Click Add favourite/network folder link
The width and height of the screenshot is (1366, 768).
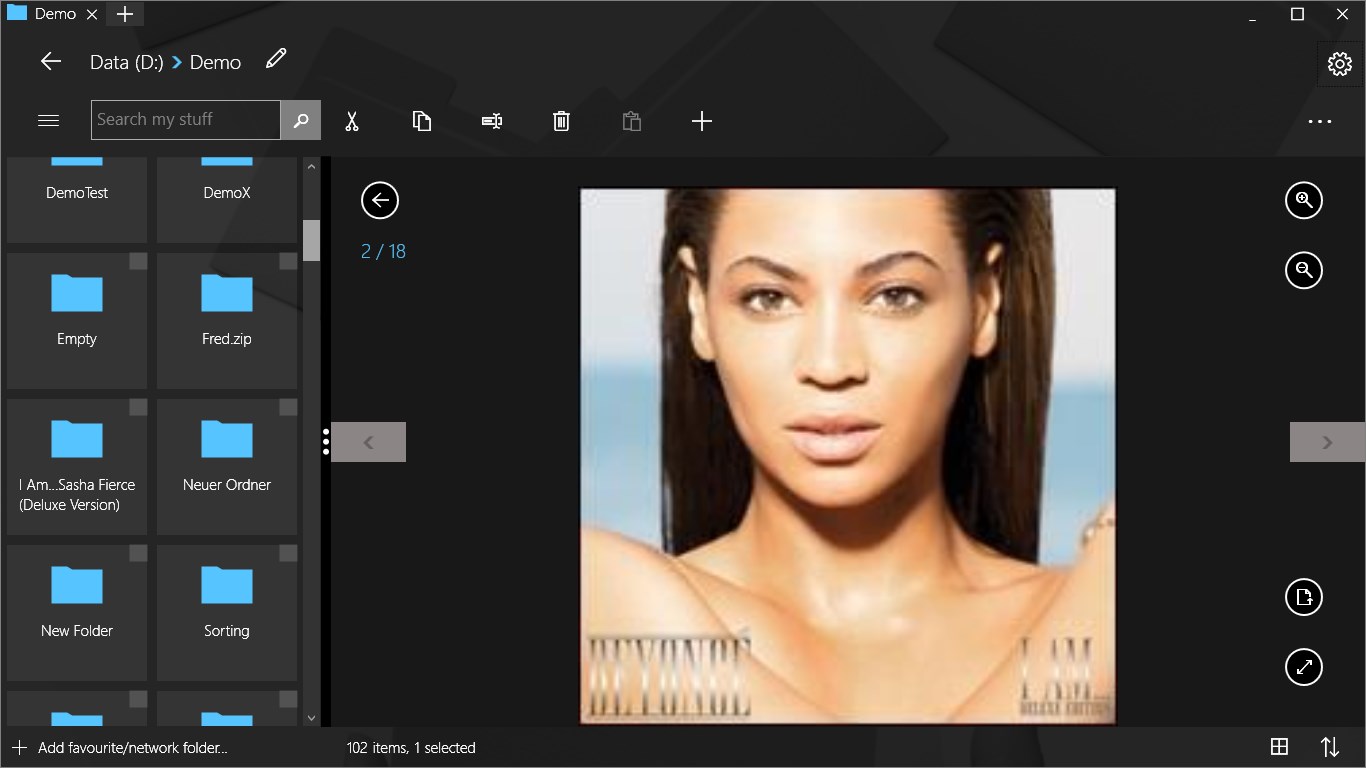120,747
